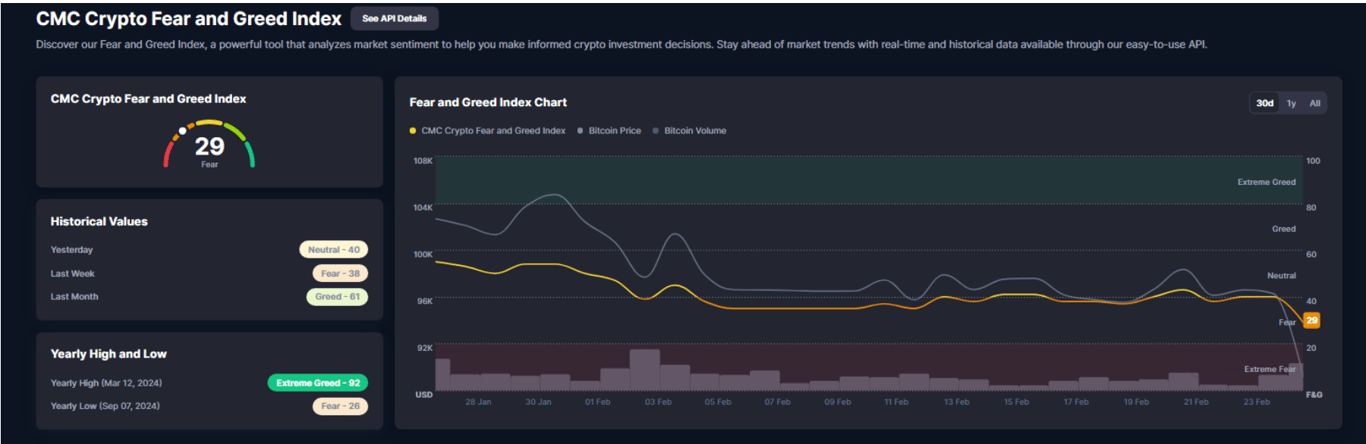The width and height of the screenshot is (1366, 444).
Task: Toggle Bitcoin Price legend series
Action: click(609, 130)
